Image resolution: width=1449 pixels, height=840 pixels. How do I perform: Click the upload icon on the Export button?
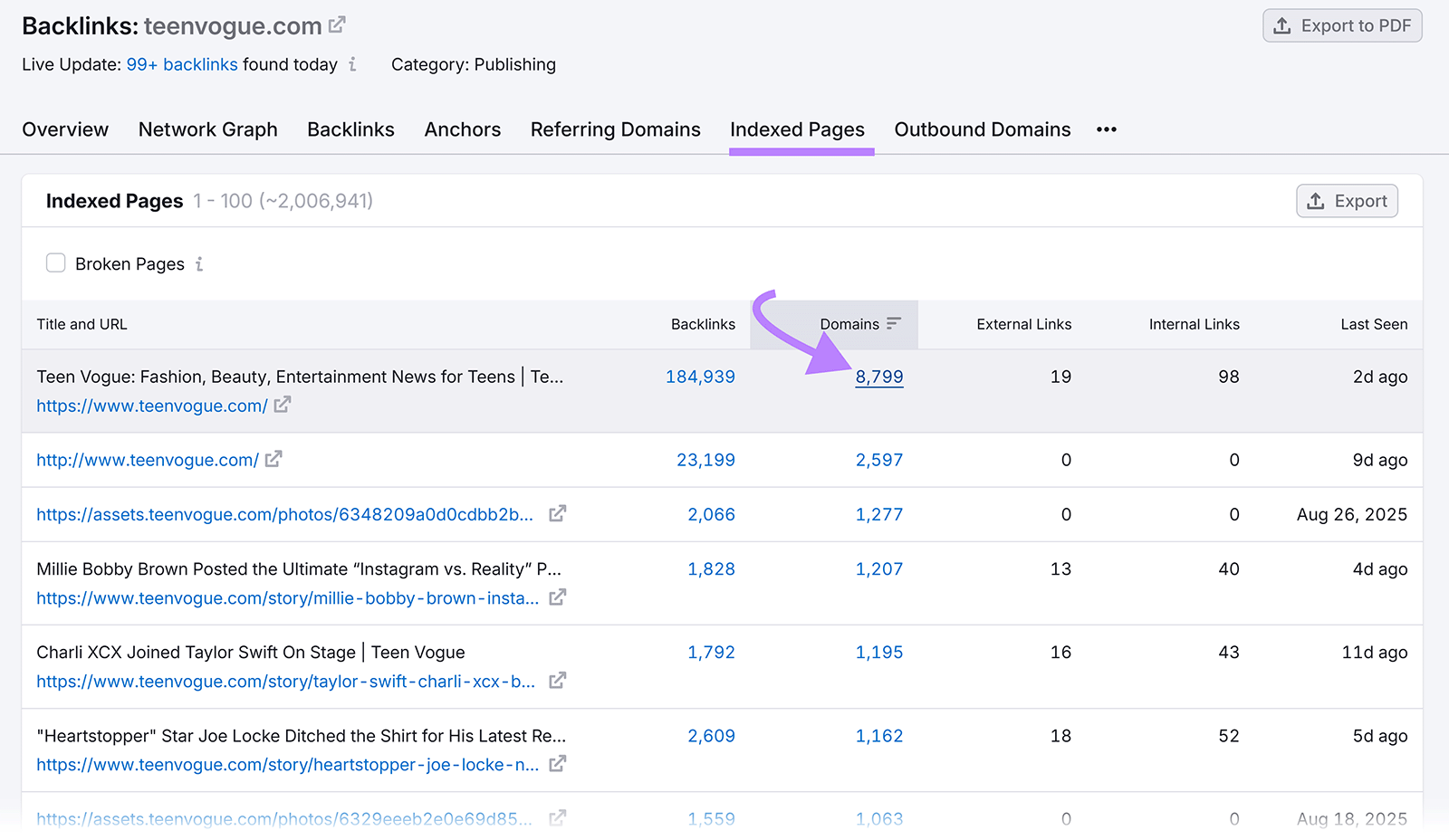point(1315,200)
